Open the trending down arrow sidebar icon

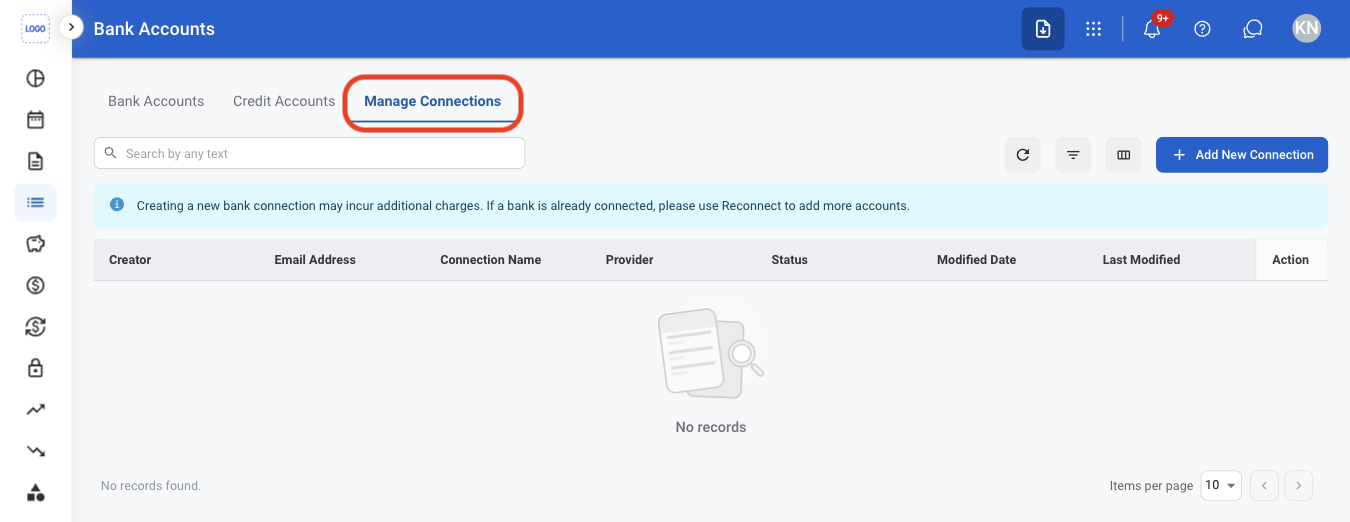click(35, 451)
